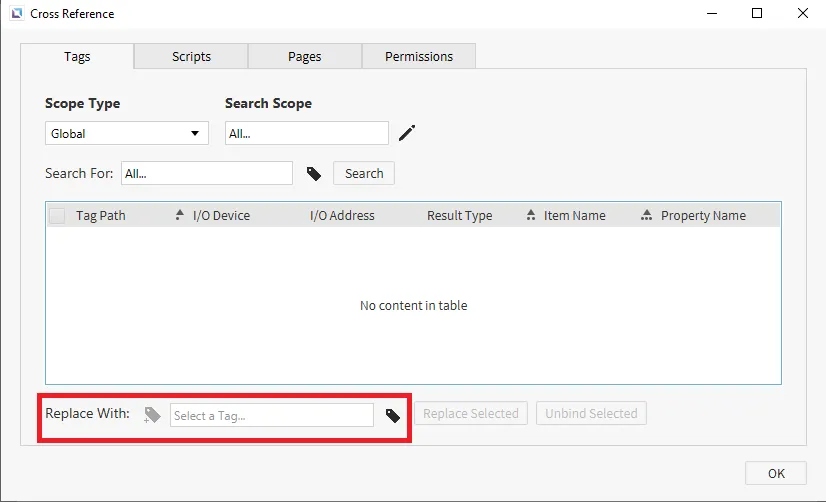This screenshot has height=502, width=826.
Task: Click the pencil icon beside Search Scope
Action: [x=407, y=133]
